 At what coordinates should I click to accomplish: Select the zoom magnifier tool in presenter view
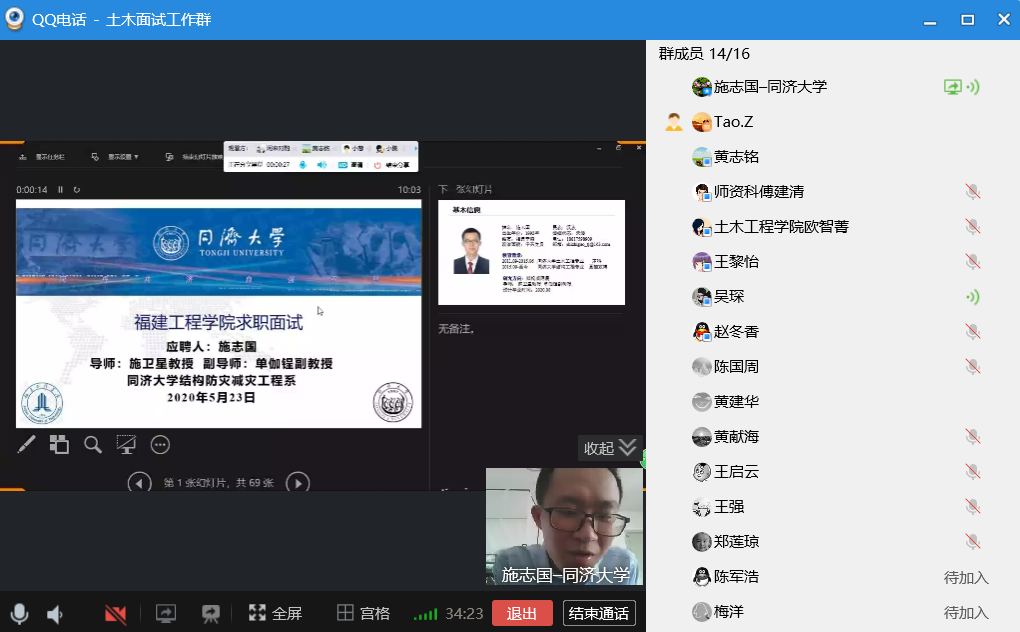click(x=93, y=445)
